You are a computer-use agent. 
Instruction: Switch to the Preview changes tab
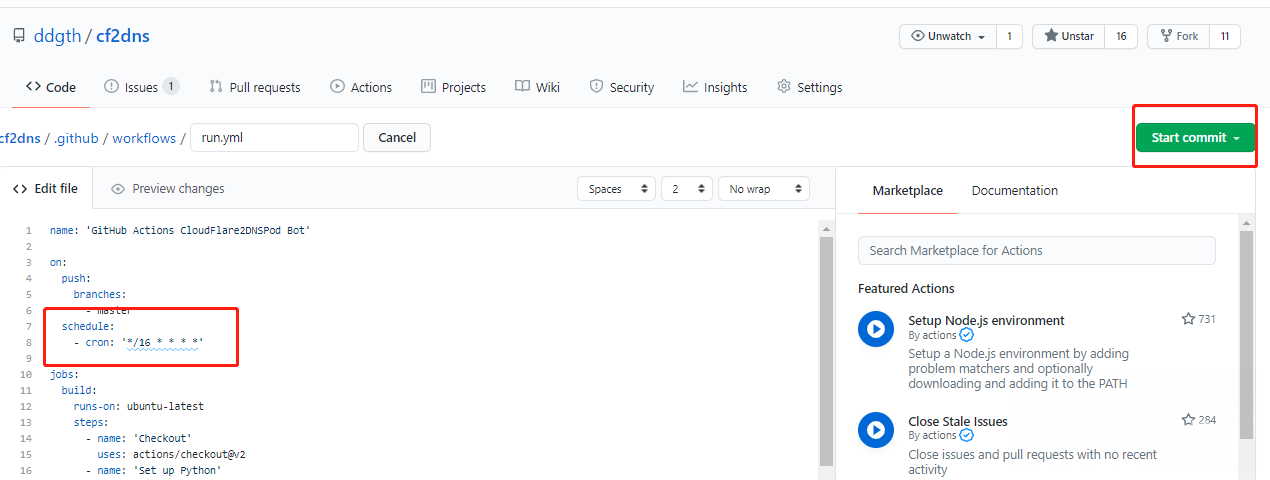(168, 189)
